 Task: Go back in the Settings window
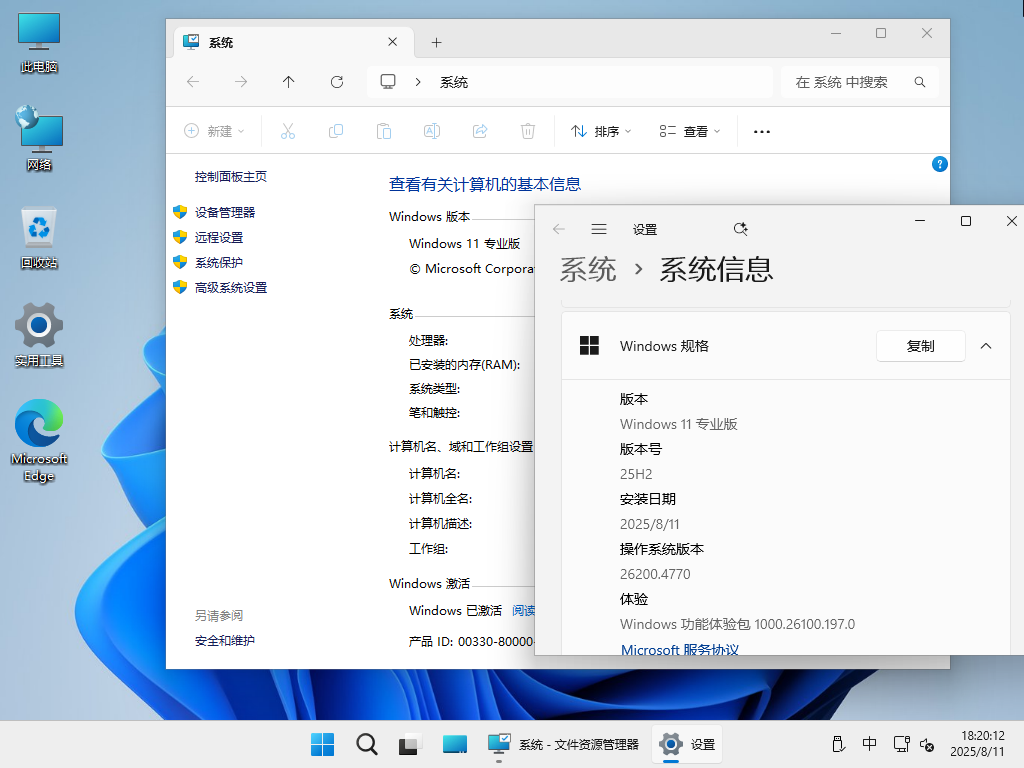pyautogui.click(x=558, y=229)
